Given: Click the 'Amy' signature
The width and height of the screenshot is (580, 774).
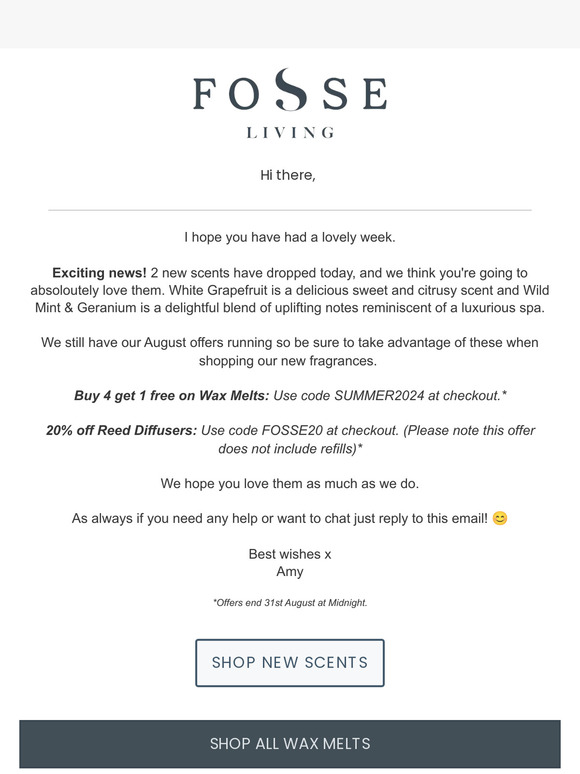Looking at the screenshot, I should tap(290, 572).
